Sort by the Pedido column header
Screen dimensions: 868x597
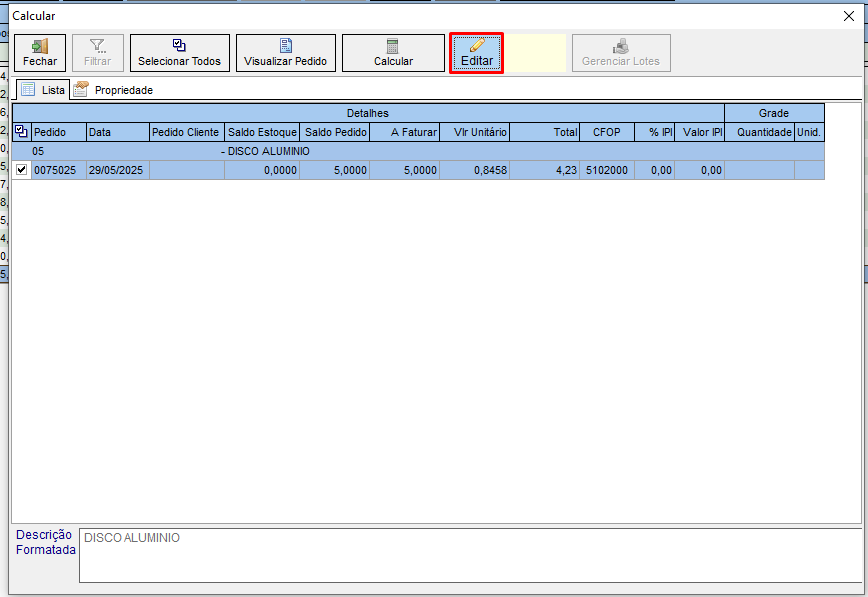click(58, 132)
